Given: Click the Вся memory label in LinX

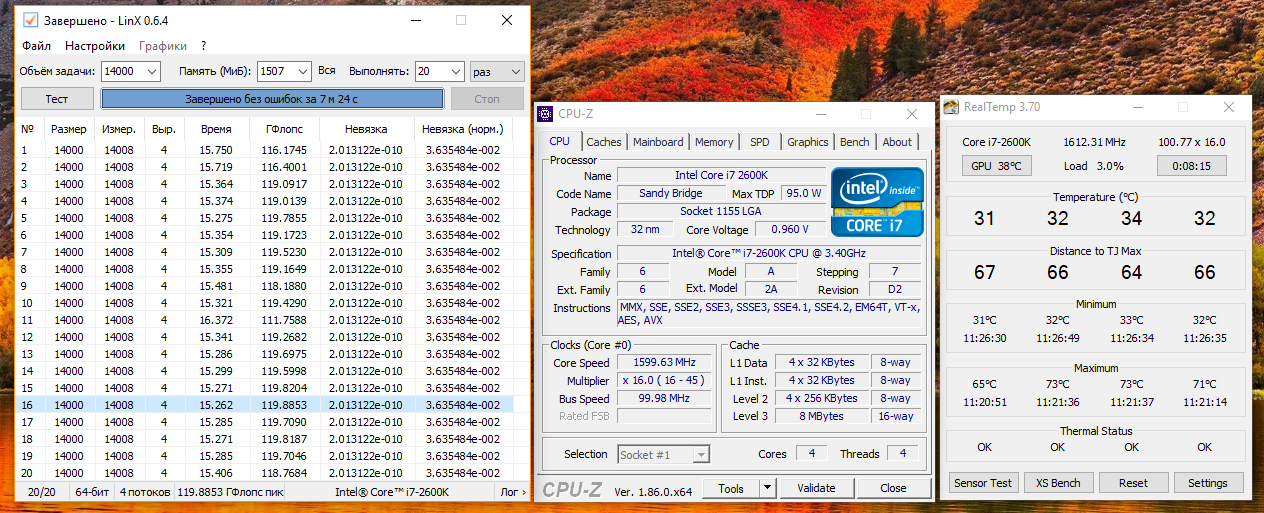Looking at the screenshot, I should (327, 70).
